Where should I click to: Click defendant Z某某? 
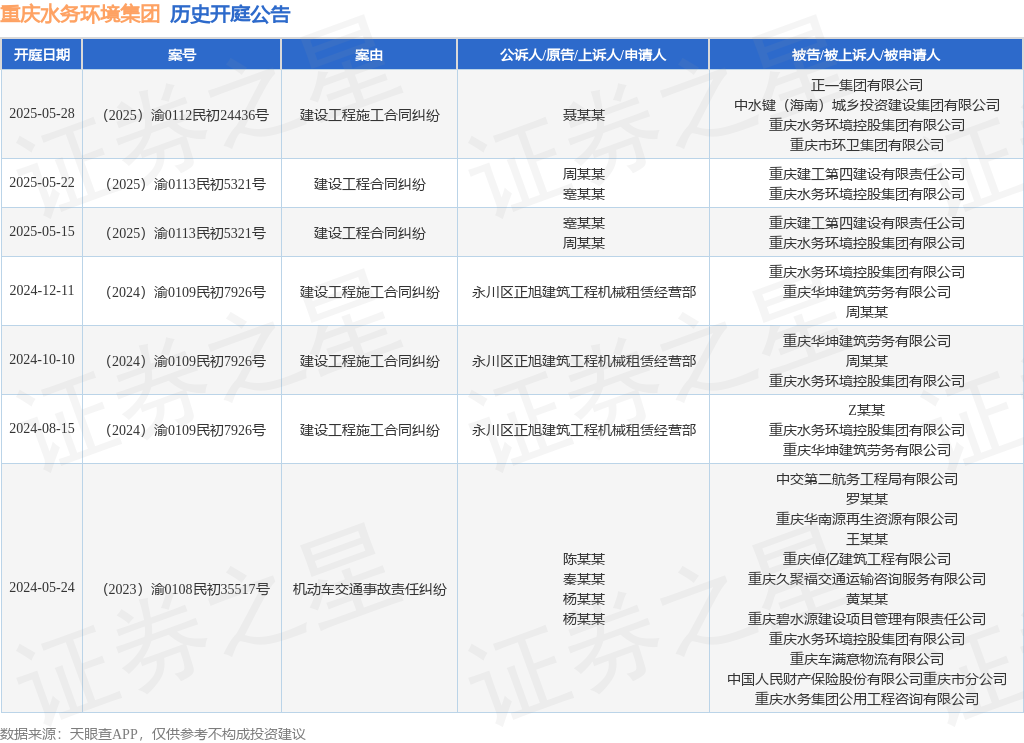point(867,410)
